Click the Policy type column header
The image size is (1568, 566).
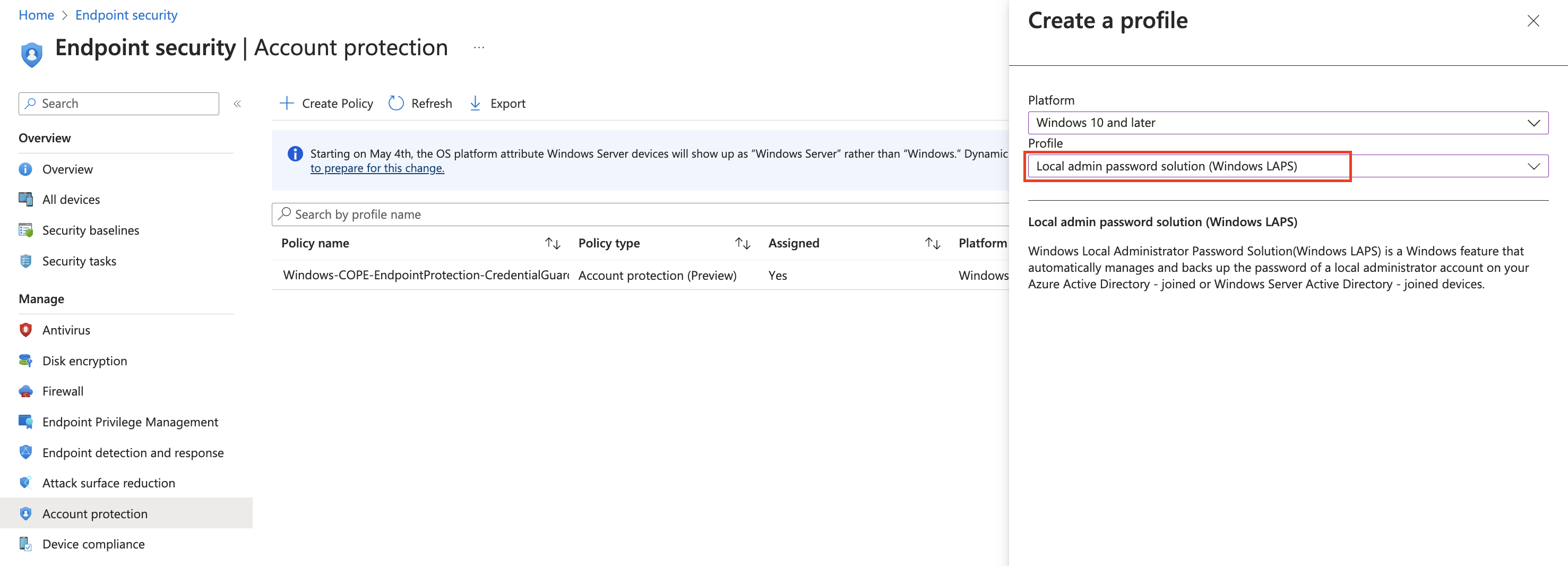tap(609, 243)
